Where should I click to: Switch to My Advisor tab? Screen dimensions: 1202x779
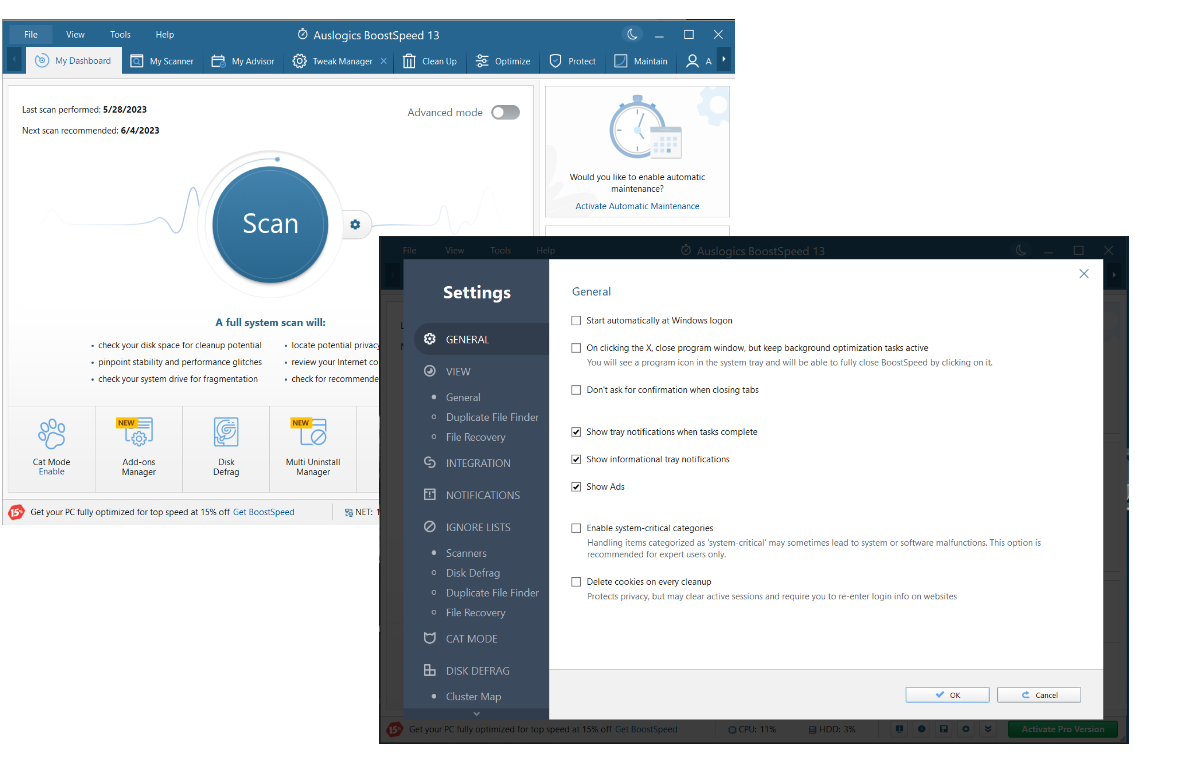(x=243, y=61)
